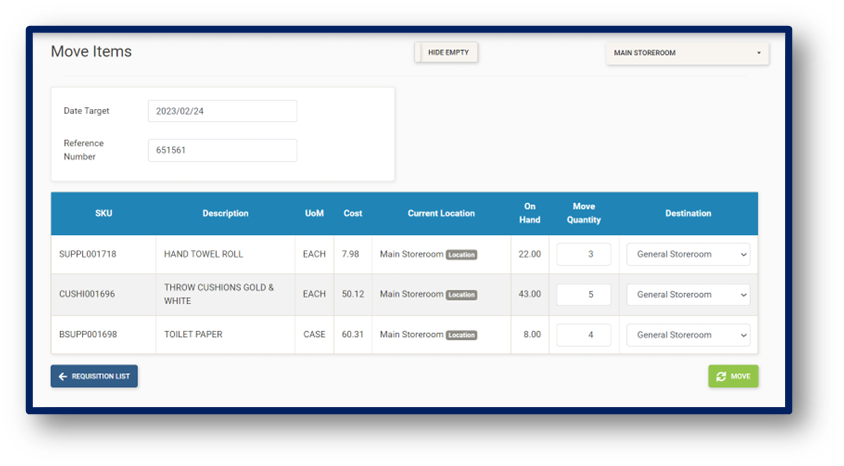Select move quantity field for Throw Cushions
Image resolution: width=844 pixels, height=466 pixels.
[583, 295]
